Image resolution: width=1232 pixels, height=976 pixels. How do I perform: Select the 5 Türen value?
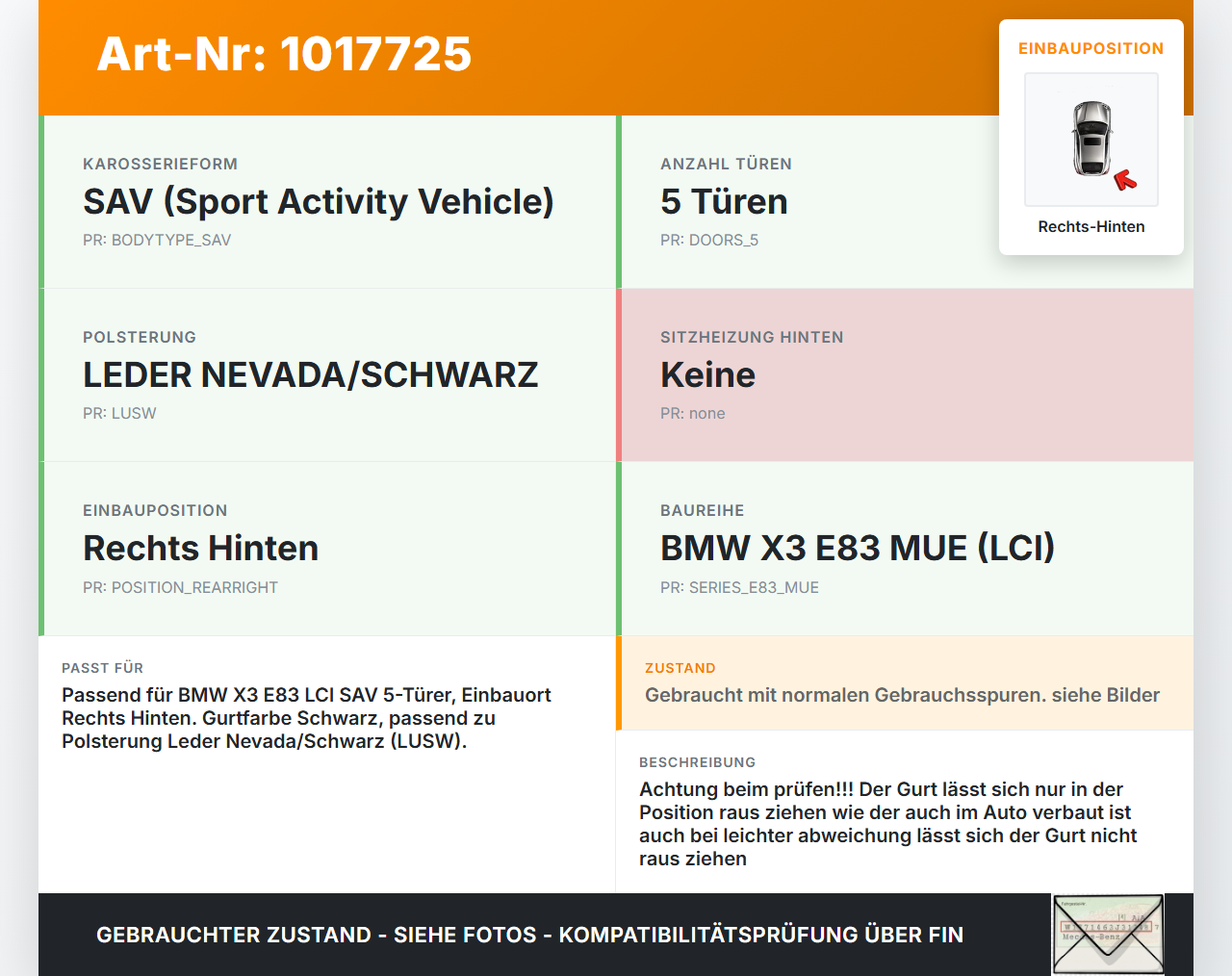(x=724, y=201)
